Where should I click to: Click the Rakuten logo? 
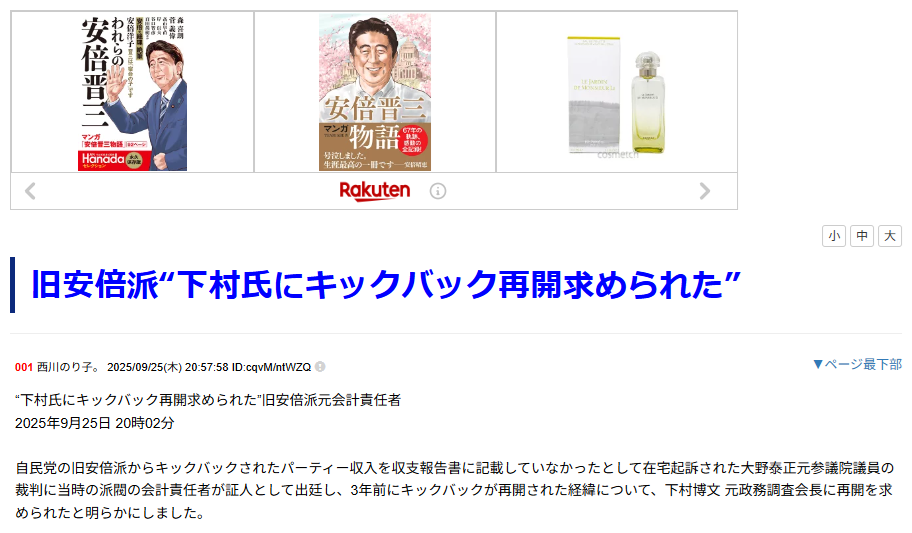click(375, 191)
